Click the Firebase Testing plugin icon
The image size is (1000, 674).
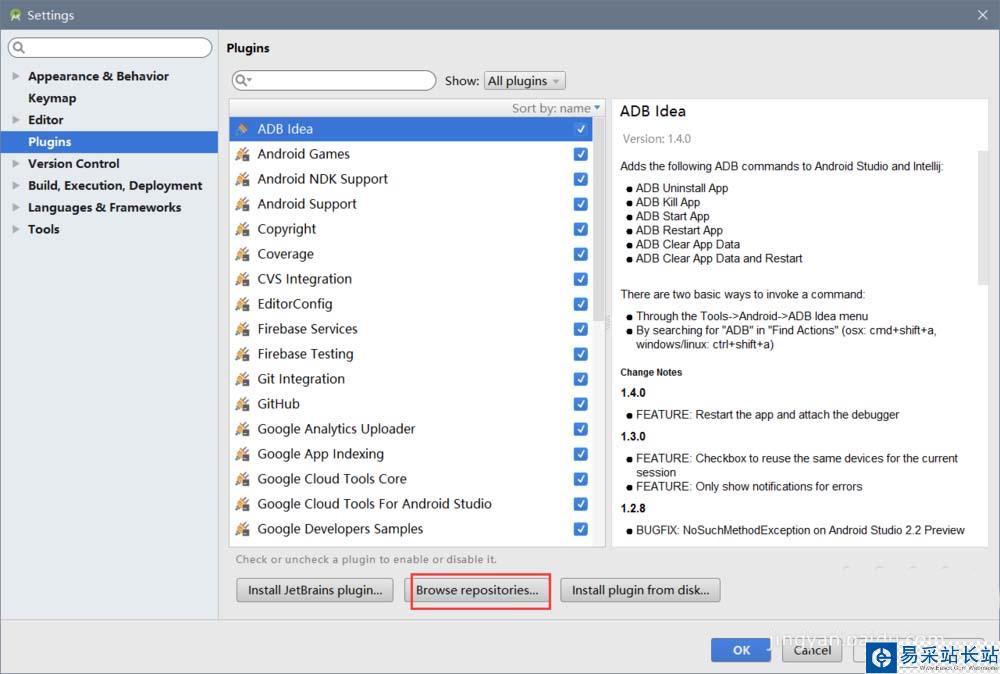[x=242, y=354]
